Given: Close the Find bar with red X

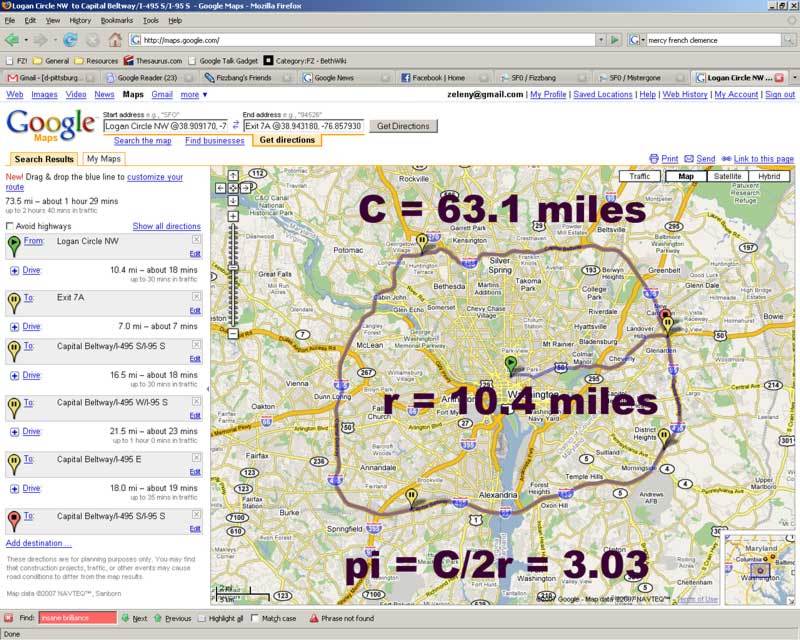Looking at the screenshot, I should [x=10, y=618].
